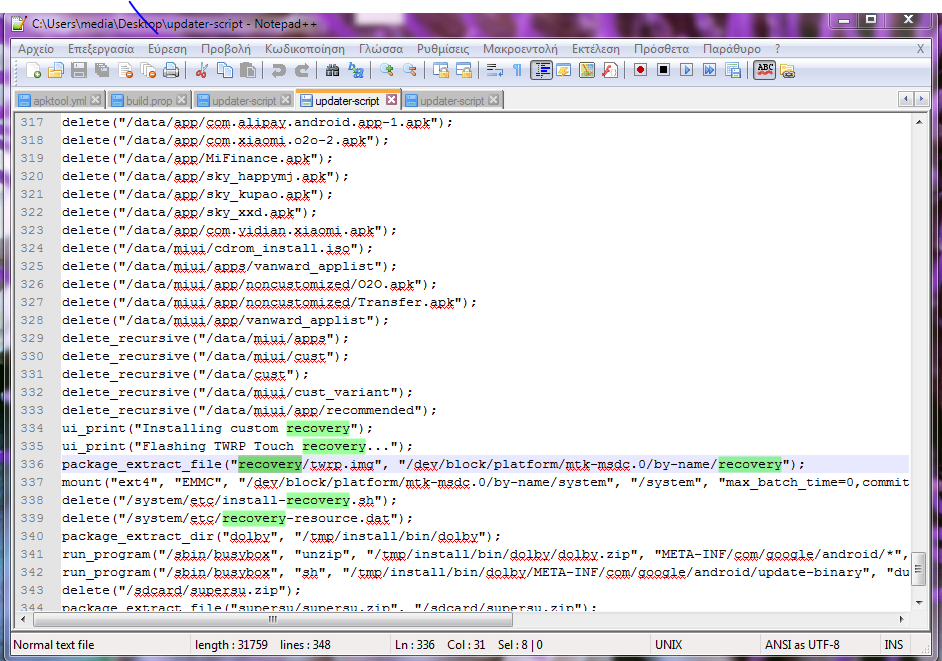Open the Κωδικοποίηση menu
942x661 pixels.
coord(304,48)
